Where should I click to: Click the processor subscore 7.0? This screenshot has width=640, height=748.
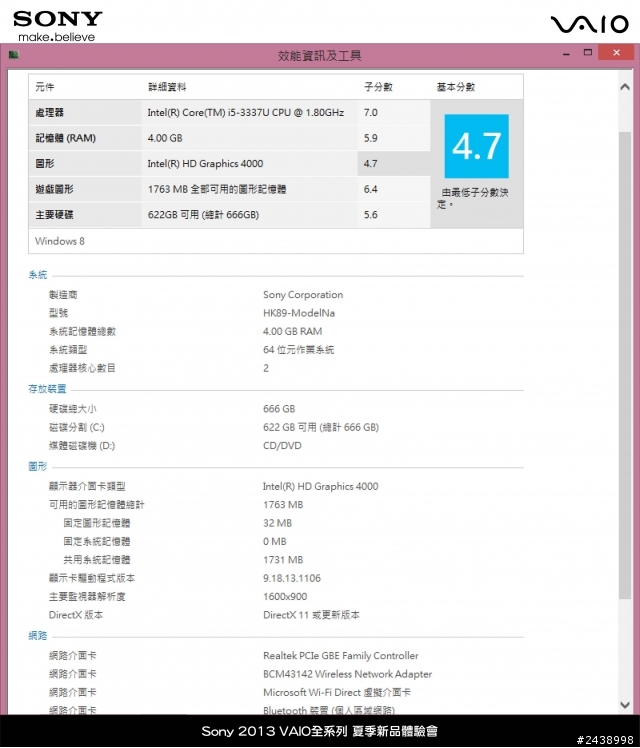(371, 113)
